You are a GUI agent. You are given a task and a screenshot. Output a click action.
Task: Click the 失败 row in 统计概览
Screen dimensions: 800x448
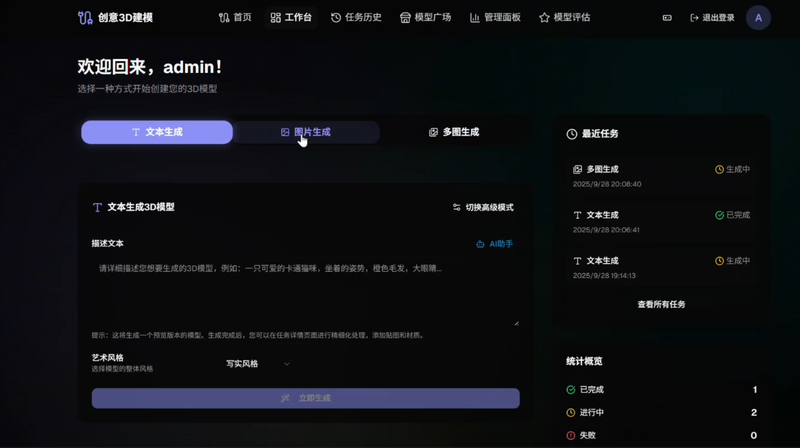coord(661,435)
